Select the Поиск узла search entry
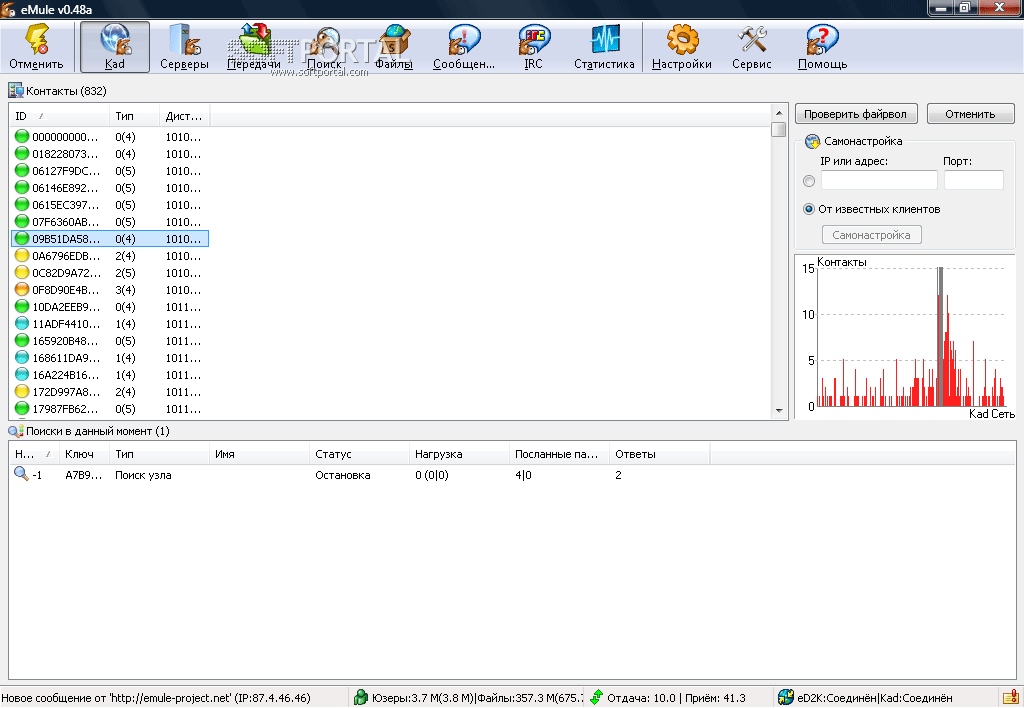The width and height of the screenshot is (1024, 708). 143,475
